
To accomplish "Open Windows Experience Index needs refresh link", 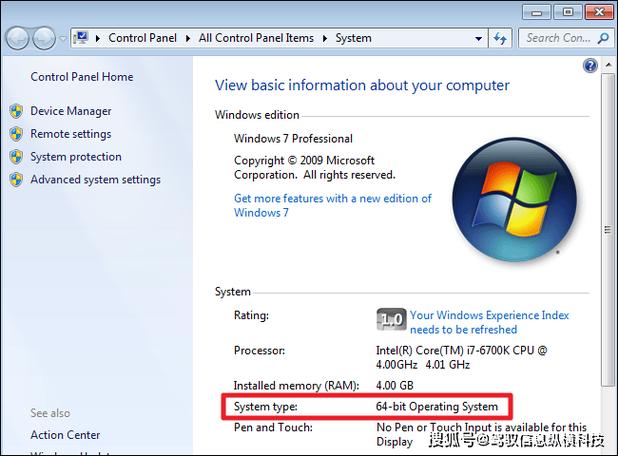I will (x=490, y=322).
